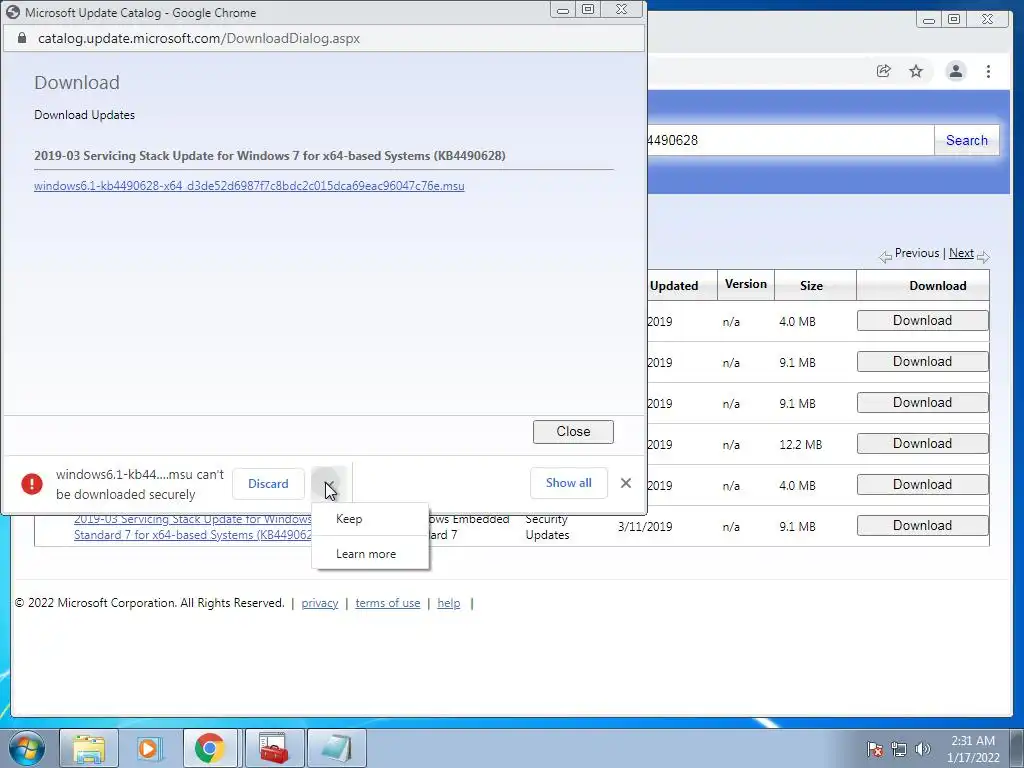Click the Discard button
The image size is (1024, 768).
click(x=268, y=484)
